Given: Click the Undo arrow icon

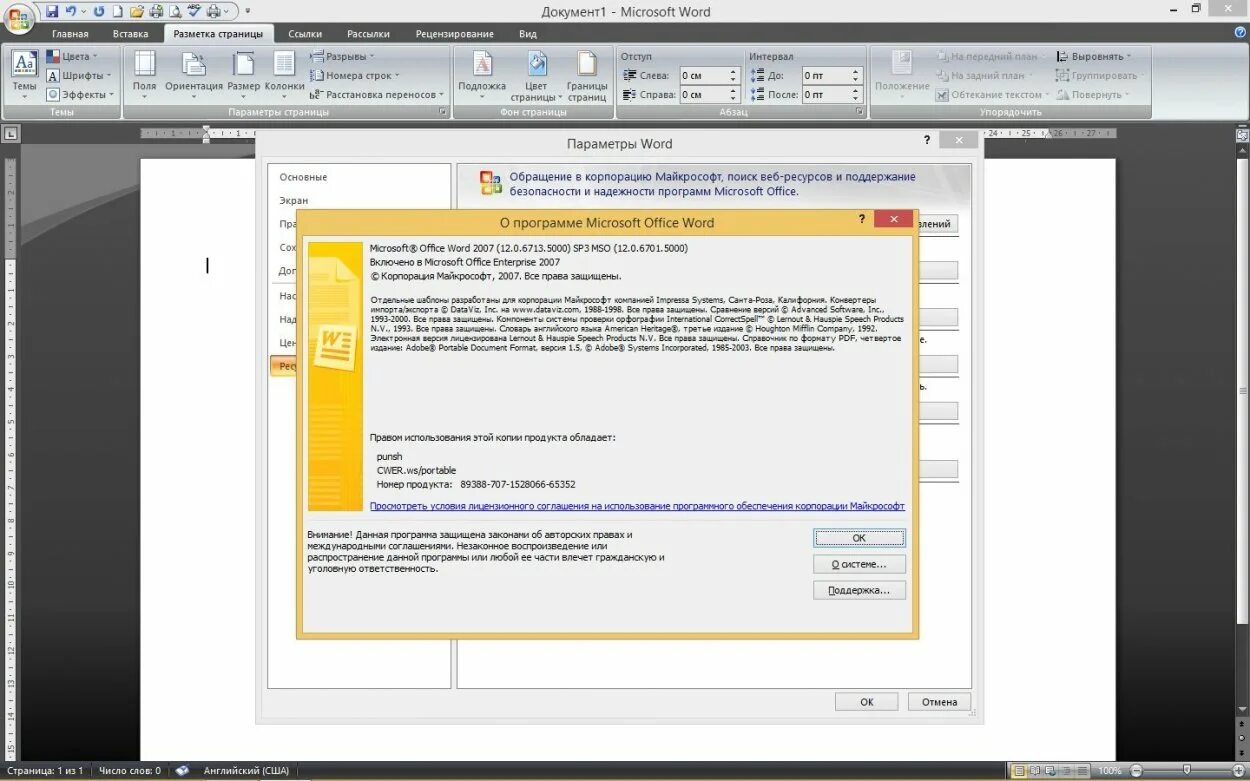Looking at the screenshot, I should click(70, 12).
